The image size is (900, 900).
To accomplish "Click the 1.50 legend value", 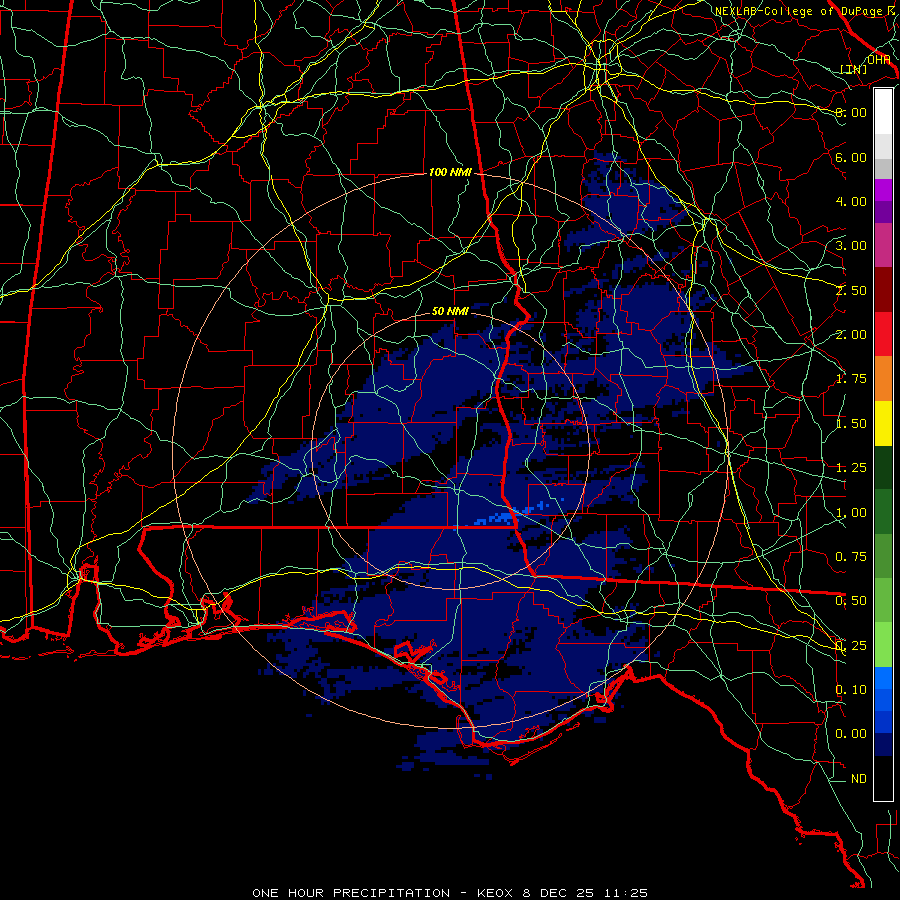I will (851, 424).
